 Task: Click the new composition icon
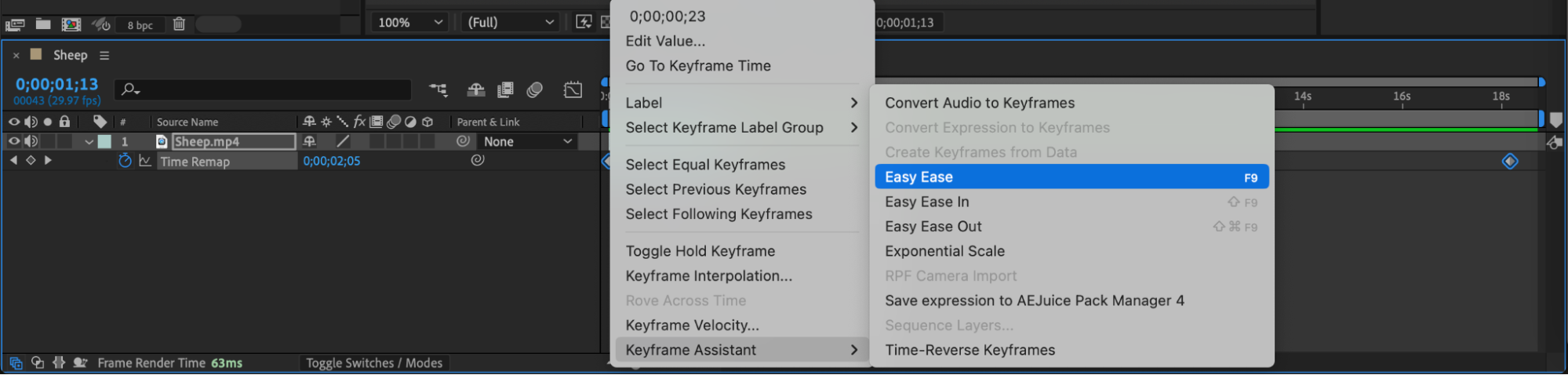tap(71, 24)
